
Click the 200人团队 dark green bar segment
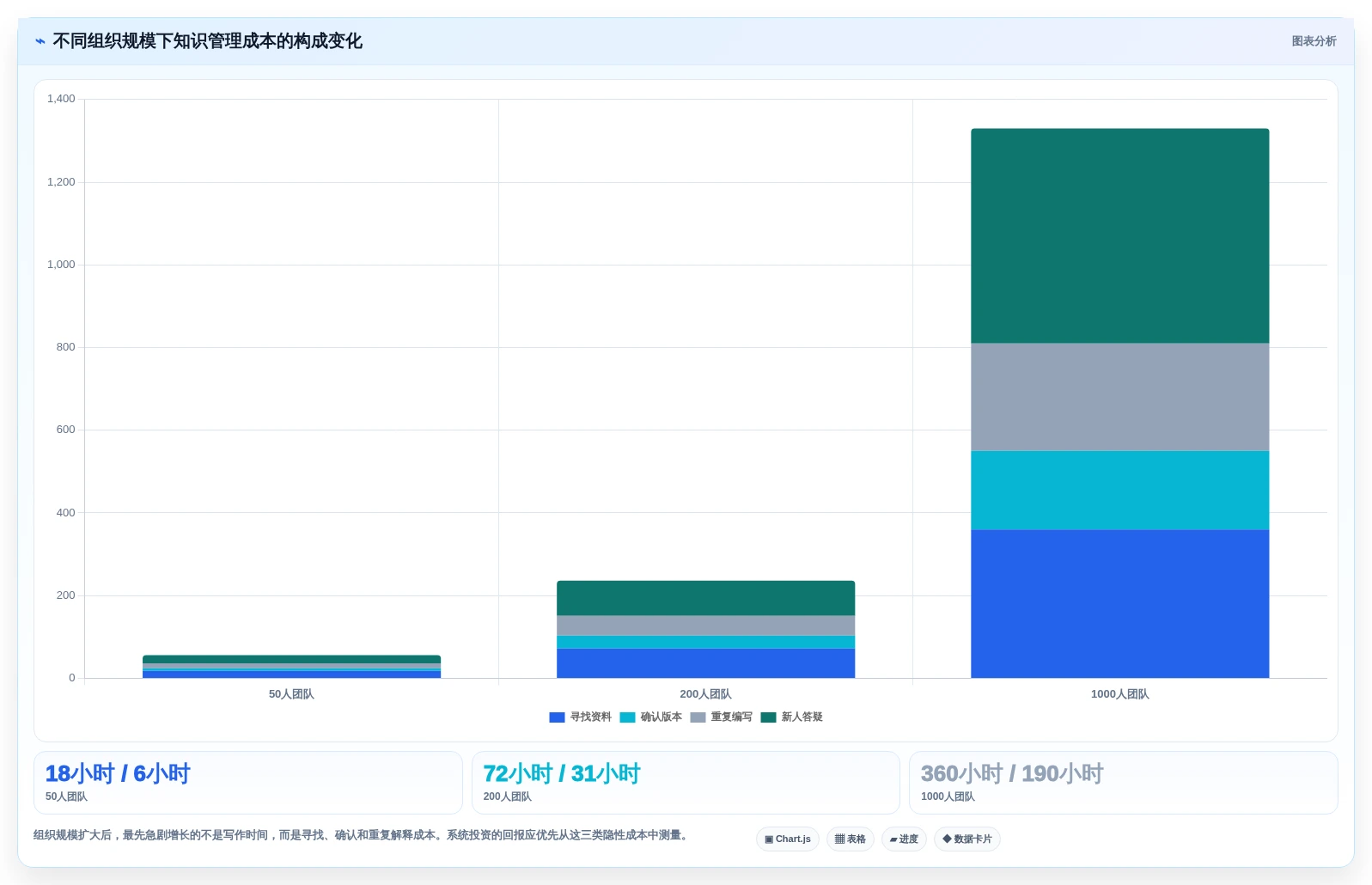tap(706, 598)
